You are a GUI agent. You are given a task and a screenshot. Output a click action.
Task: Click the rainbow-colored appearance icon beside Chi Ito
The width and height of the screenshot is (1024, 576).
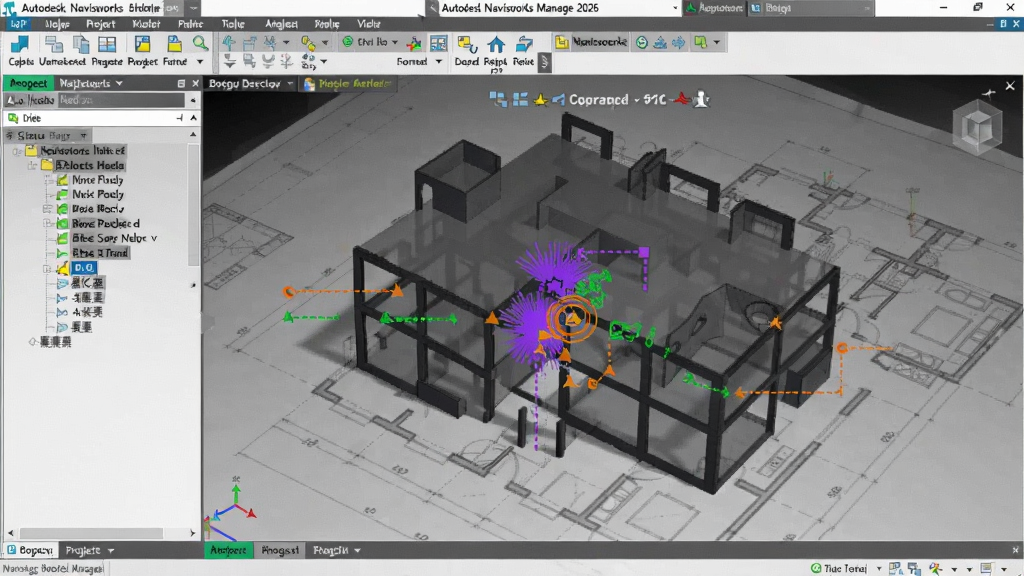[413, 44]
